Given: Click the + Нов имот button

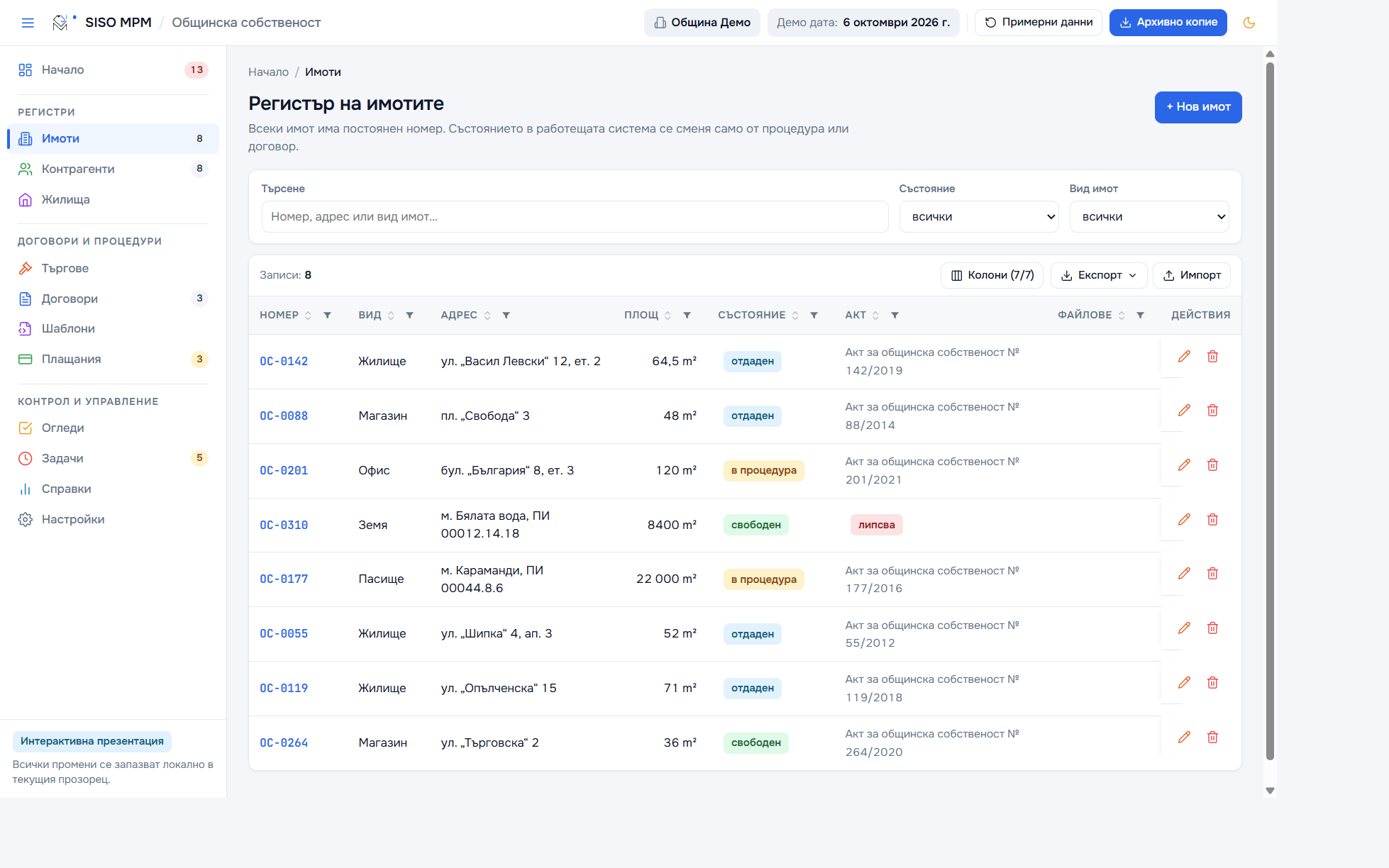Looking at the screenshot, I should (1198, 107).
